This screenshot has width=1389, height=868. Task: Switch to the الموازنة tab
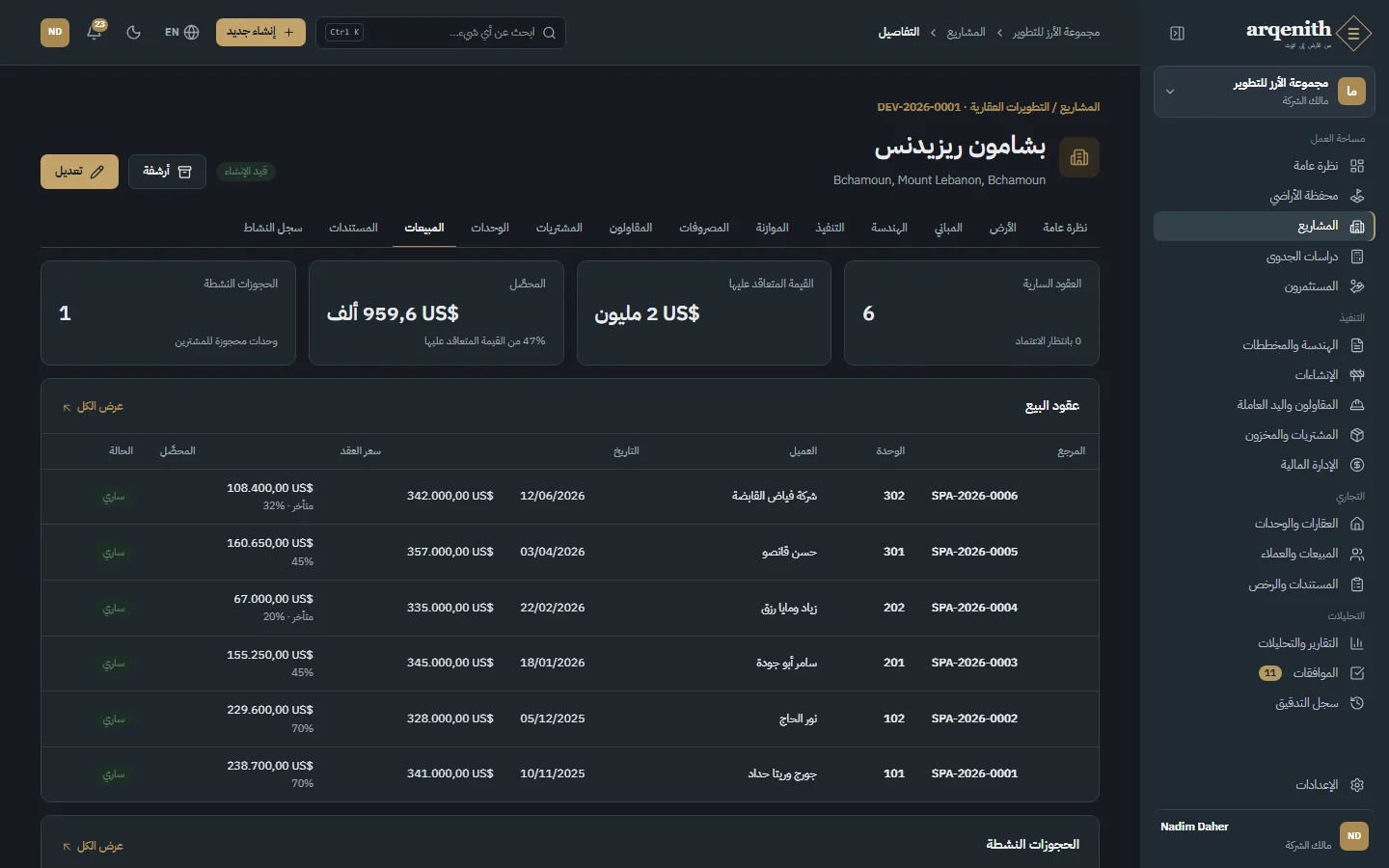pos(772,228)
